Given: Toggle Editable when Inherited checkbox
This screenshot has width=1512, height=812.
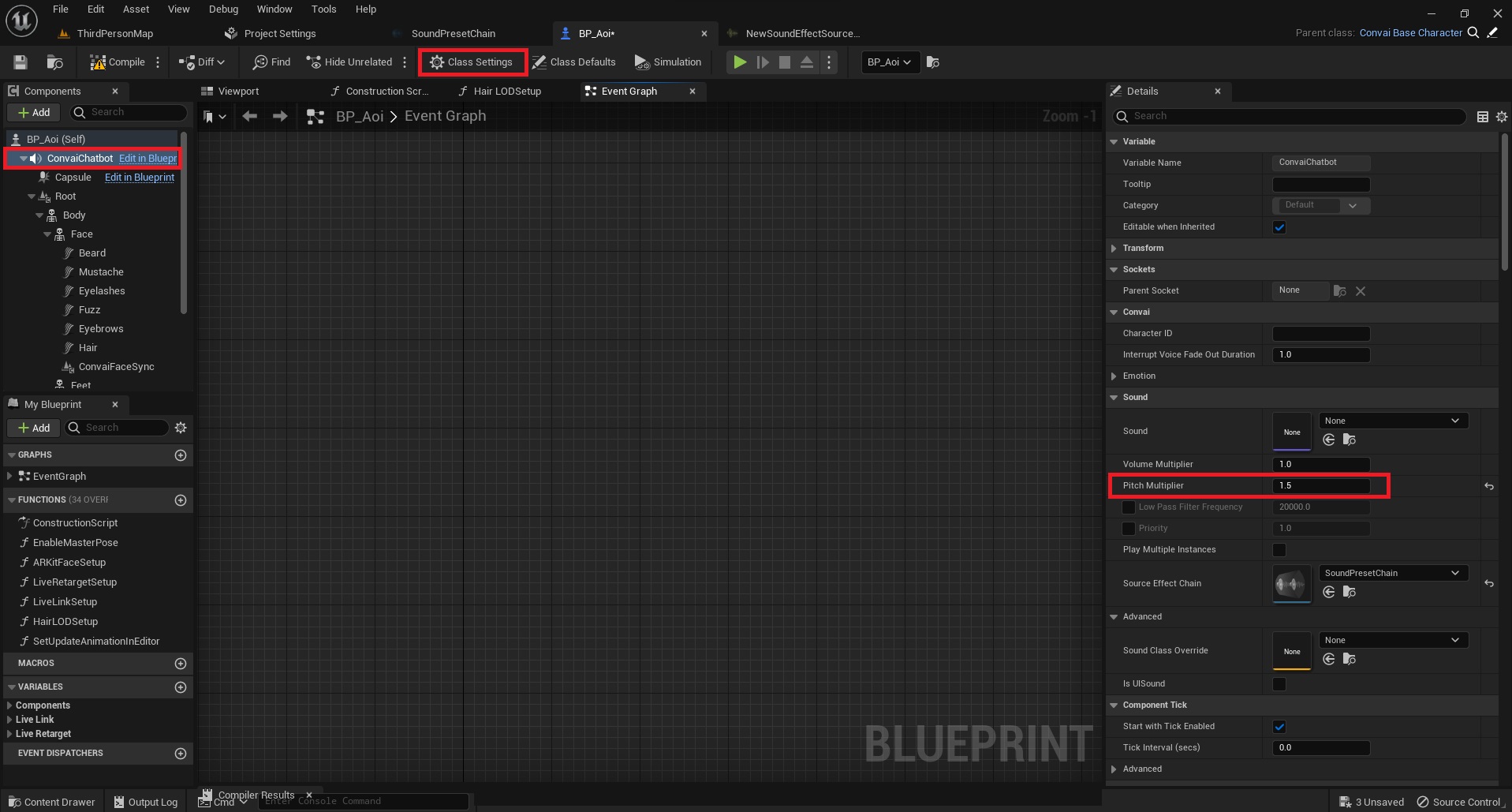Looking at the screenshot, I should pos(1279,227).
